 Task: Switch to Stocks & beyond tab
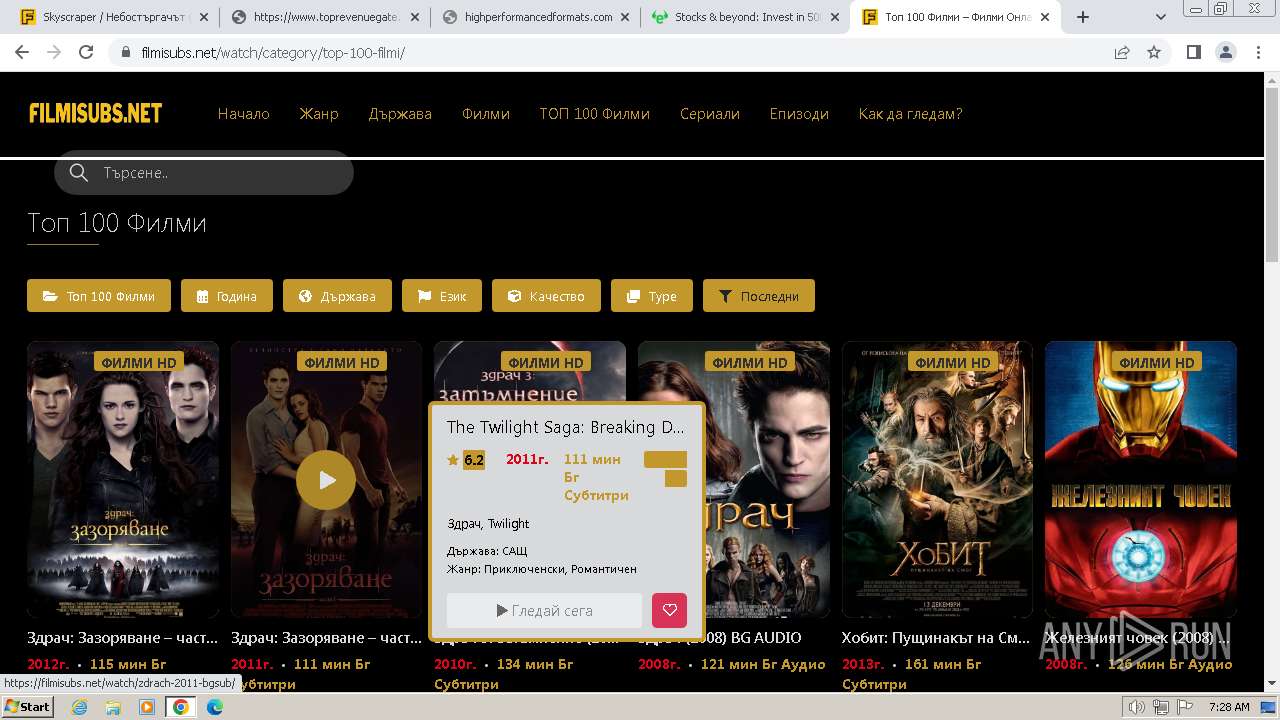(744, 17)
